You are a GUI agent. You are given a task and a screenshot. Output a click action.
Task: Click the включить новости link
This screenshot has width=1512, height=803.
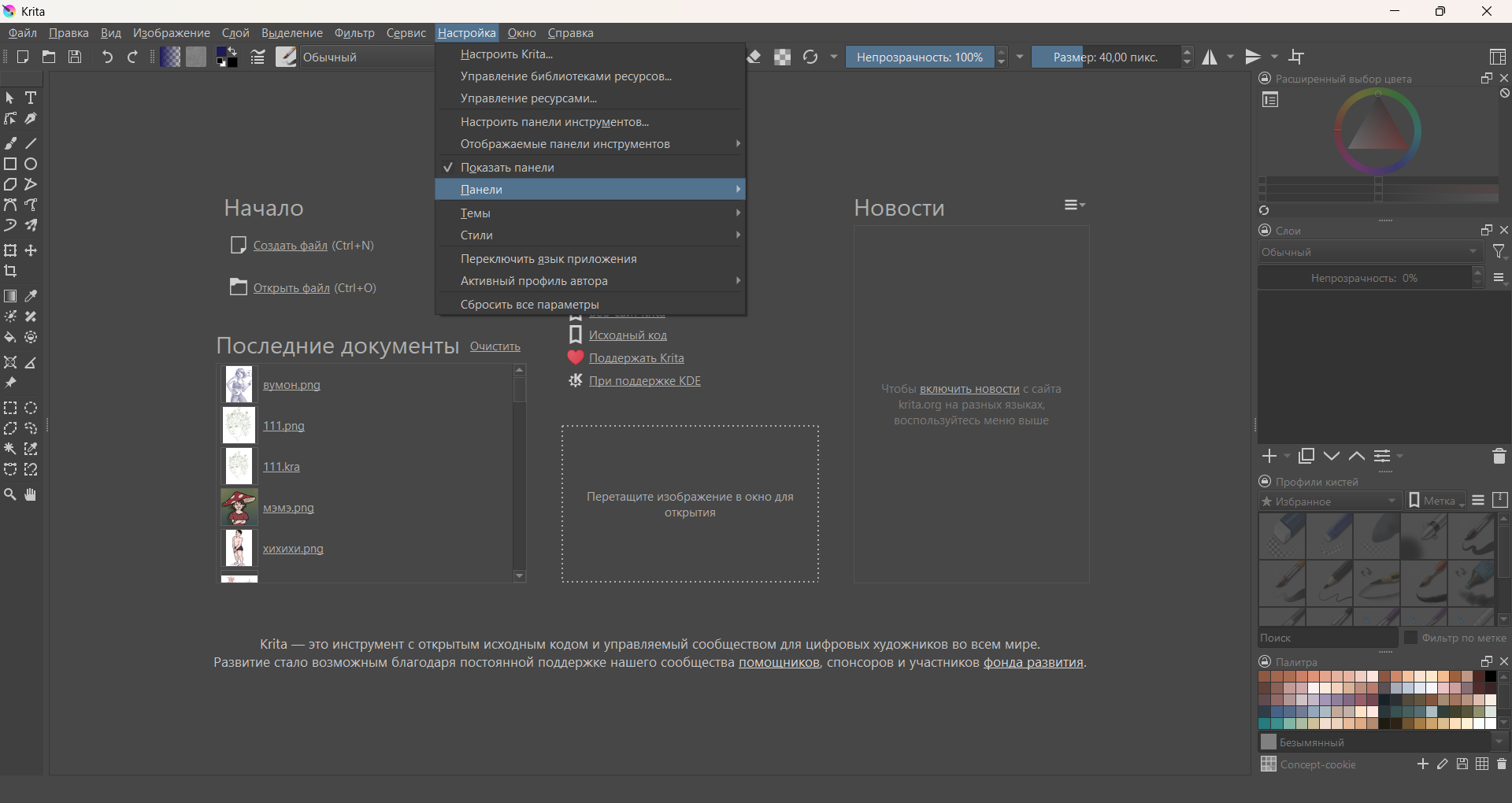(969, 389)
